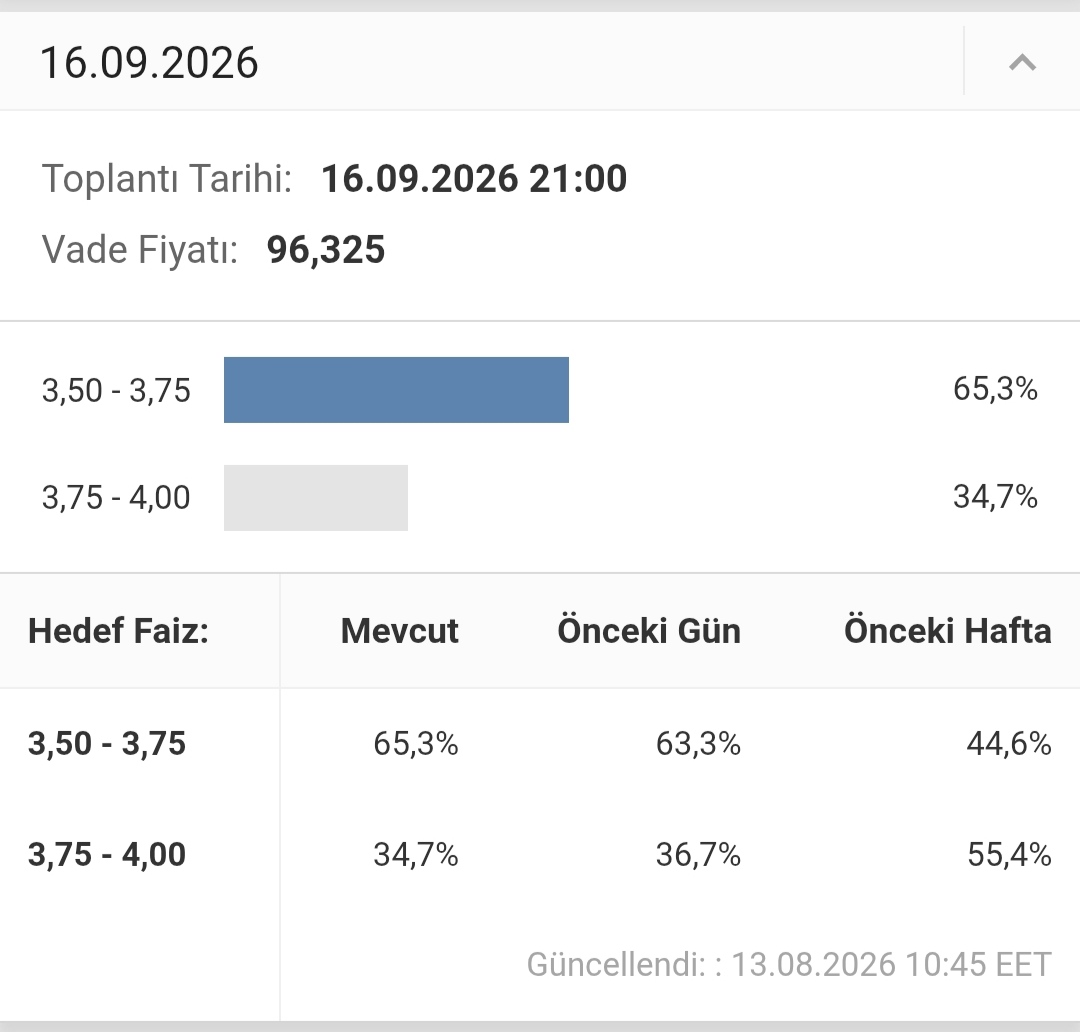Click the Mevcut column header
Viewport: 1080px width, 1032px height.
click(399, 630)
